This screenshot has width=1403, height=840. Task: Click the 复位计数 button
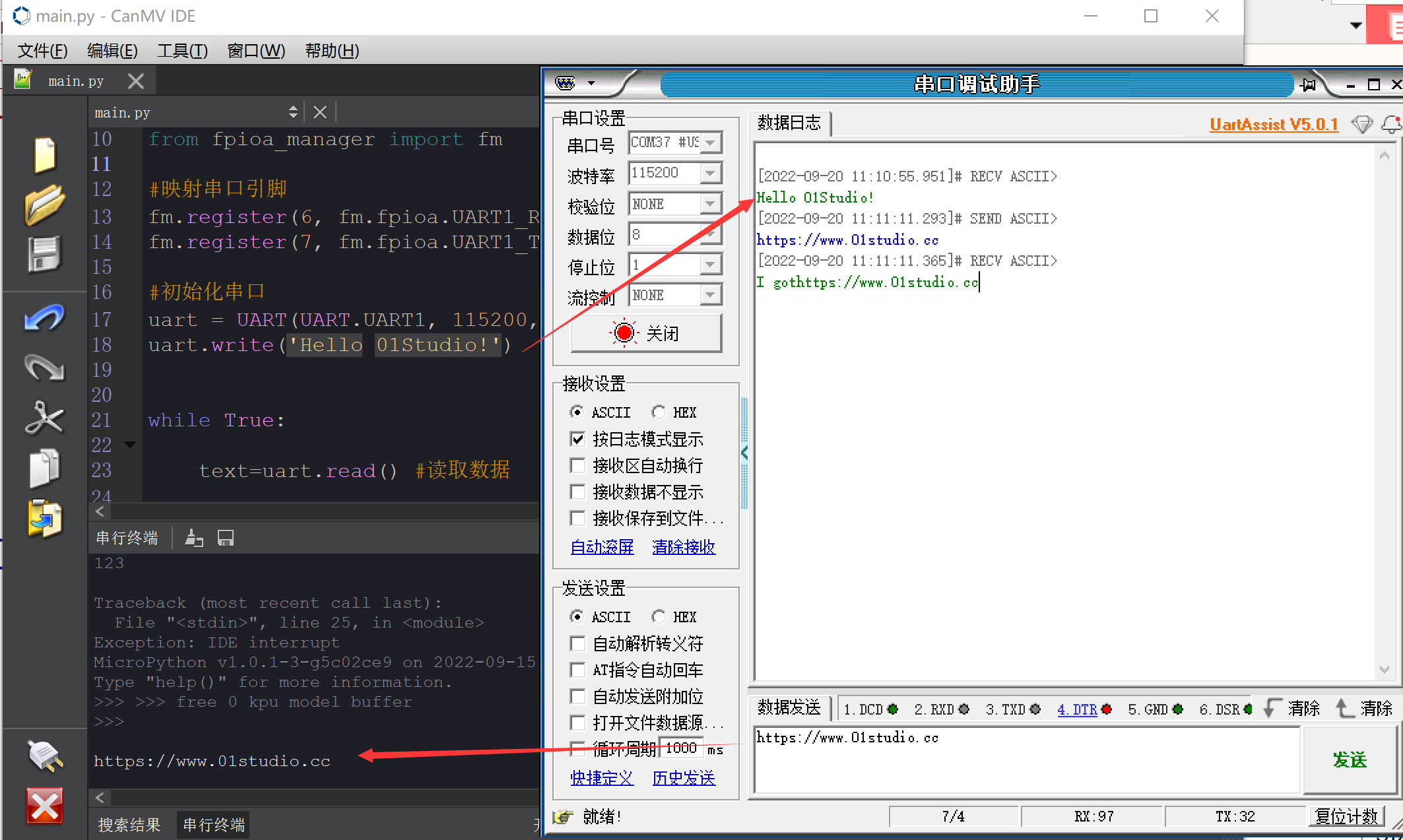[x=1347, y=817]
